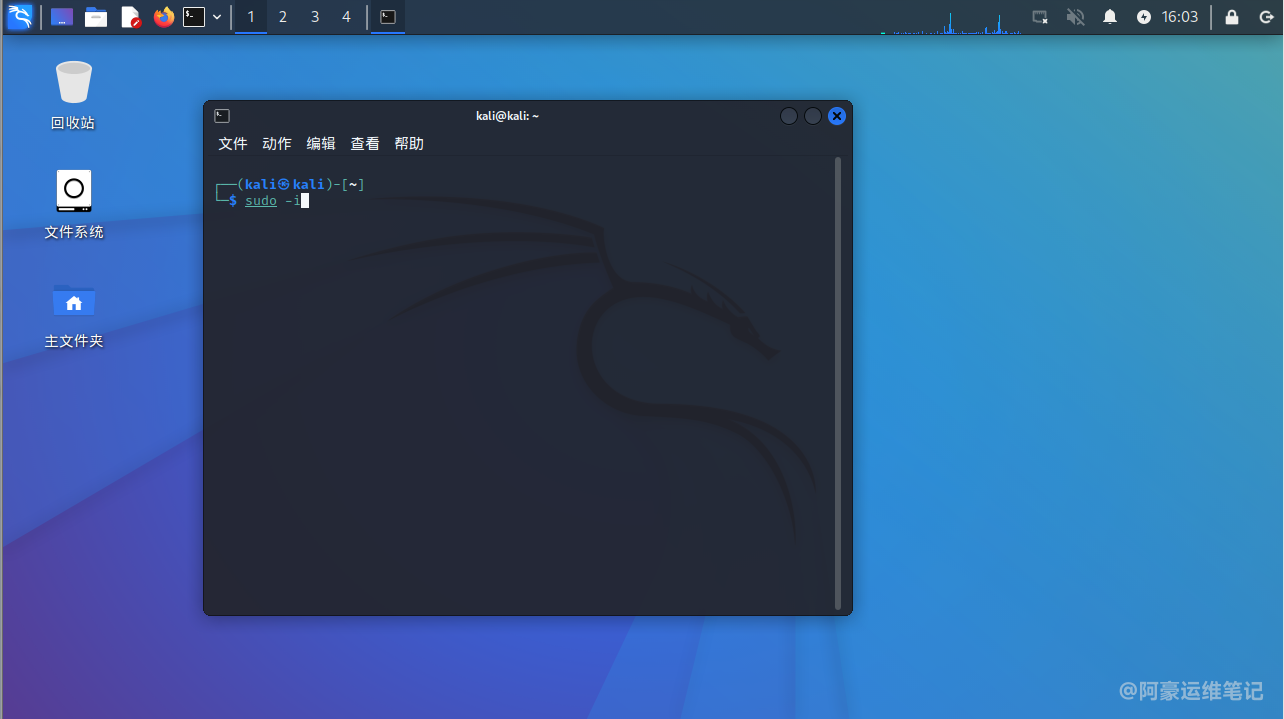Click the power manager lightning icon
This screenshot has height=719, width=1284.
point(1144,17)
